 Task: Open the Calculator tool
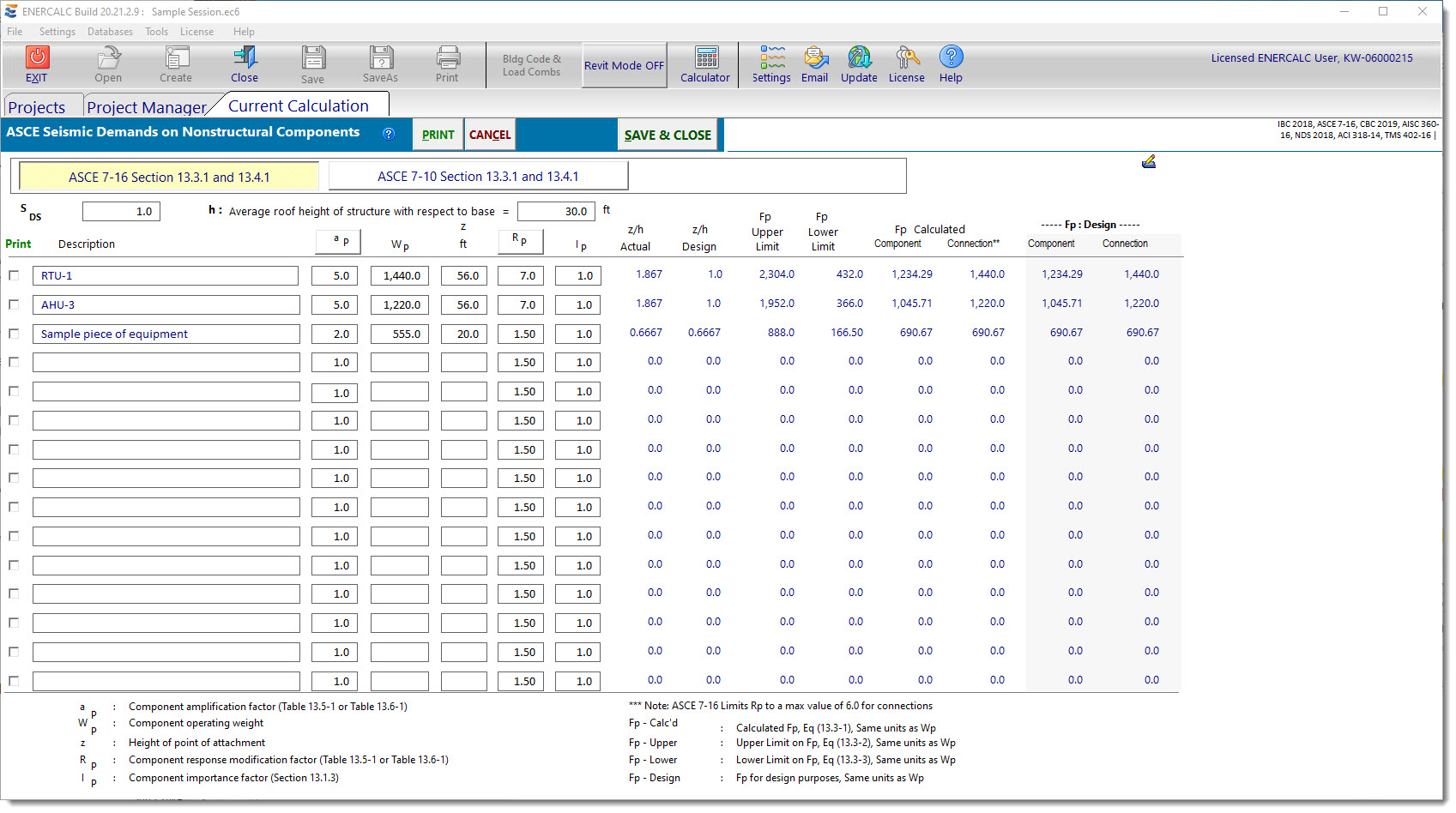[x=705, y=58]
